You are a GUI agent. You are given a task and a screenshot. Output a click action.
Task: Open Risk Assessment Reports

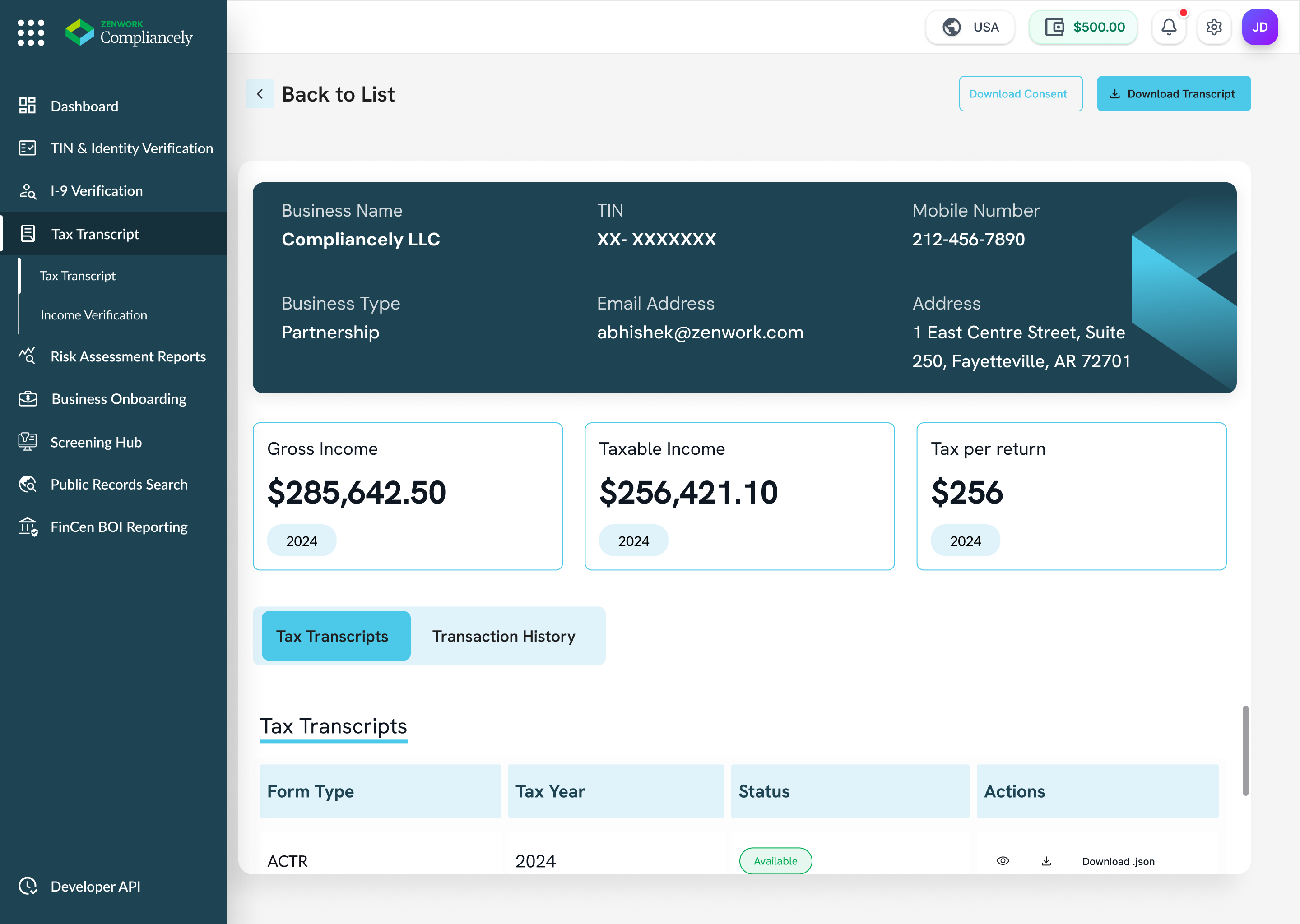point(128,357)
